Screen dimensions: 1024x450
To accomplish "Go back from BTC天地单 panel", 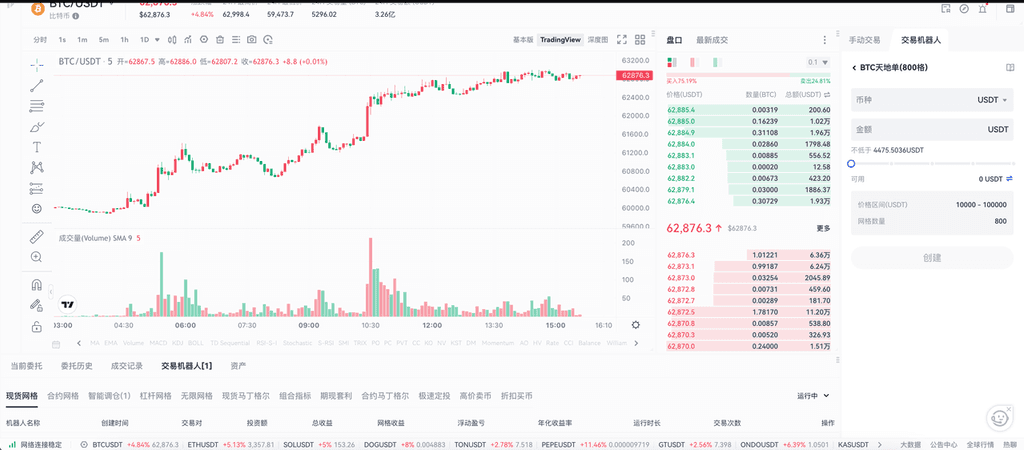I will pyautogui.click(x=853, y=68).
